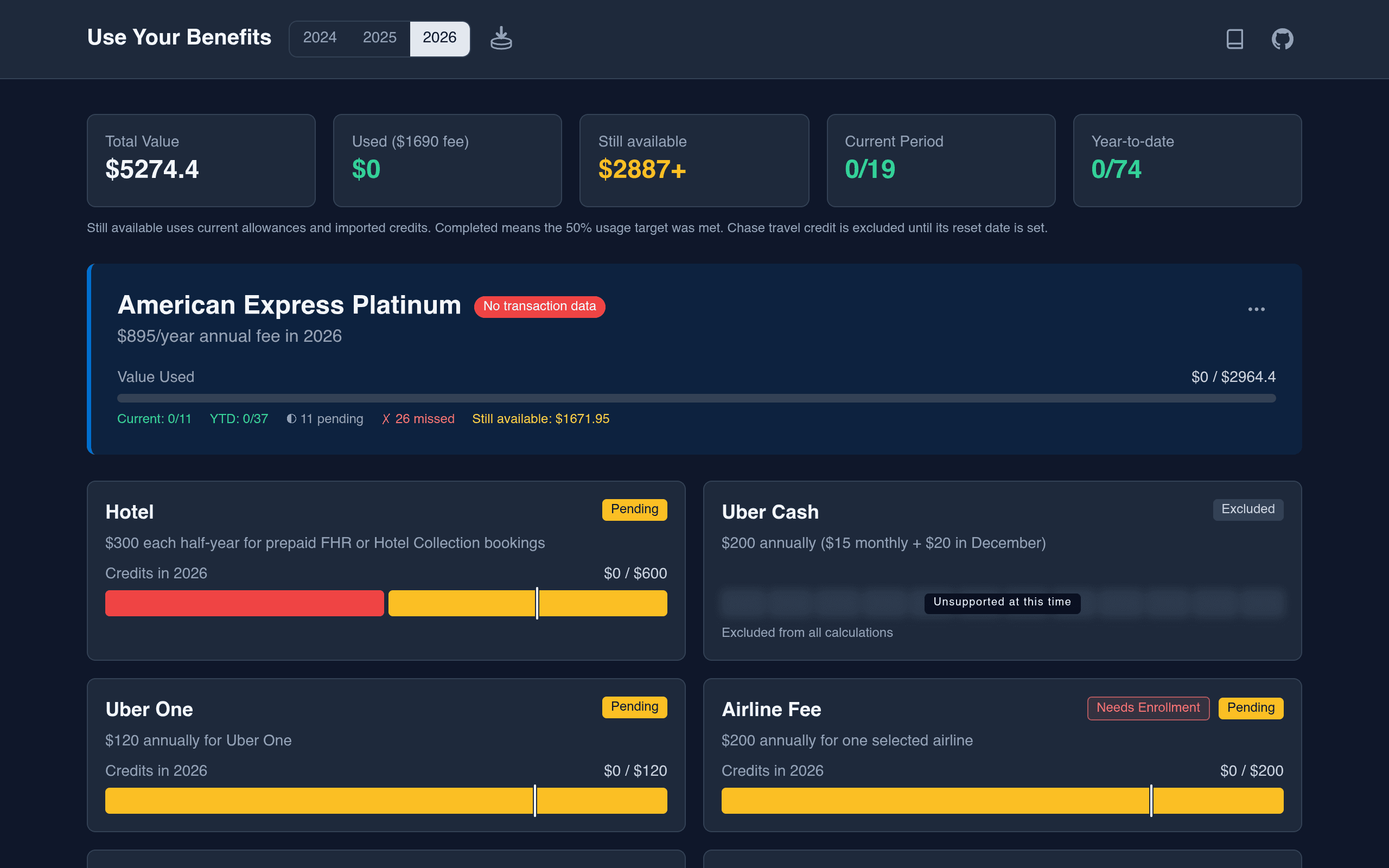
Task: Click the red first-half Hotel progress segment
Action: tap(245, 603)
